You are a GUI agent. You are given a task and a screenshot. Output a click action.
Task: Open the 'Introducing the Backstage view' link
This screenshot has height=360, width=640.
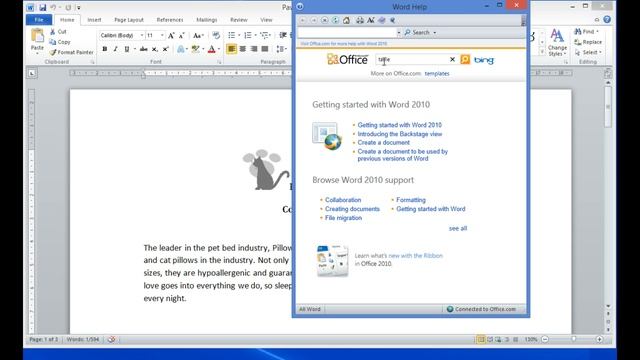pos(400,134)
